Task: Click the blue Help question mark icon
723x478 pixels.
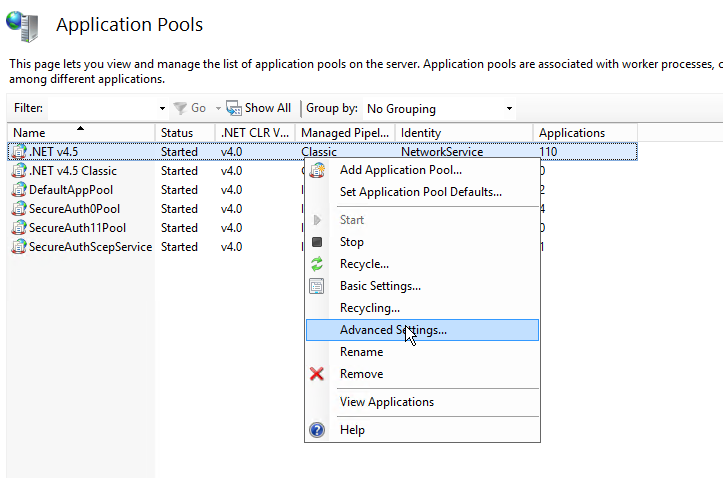Action: [317, 430]
